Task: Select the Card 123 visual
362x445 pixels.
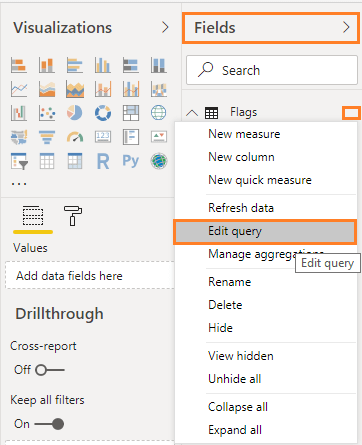Action: tap(103, 137)
